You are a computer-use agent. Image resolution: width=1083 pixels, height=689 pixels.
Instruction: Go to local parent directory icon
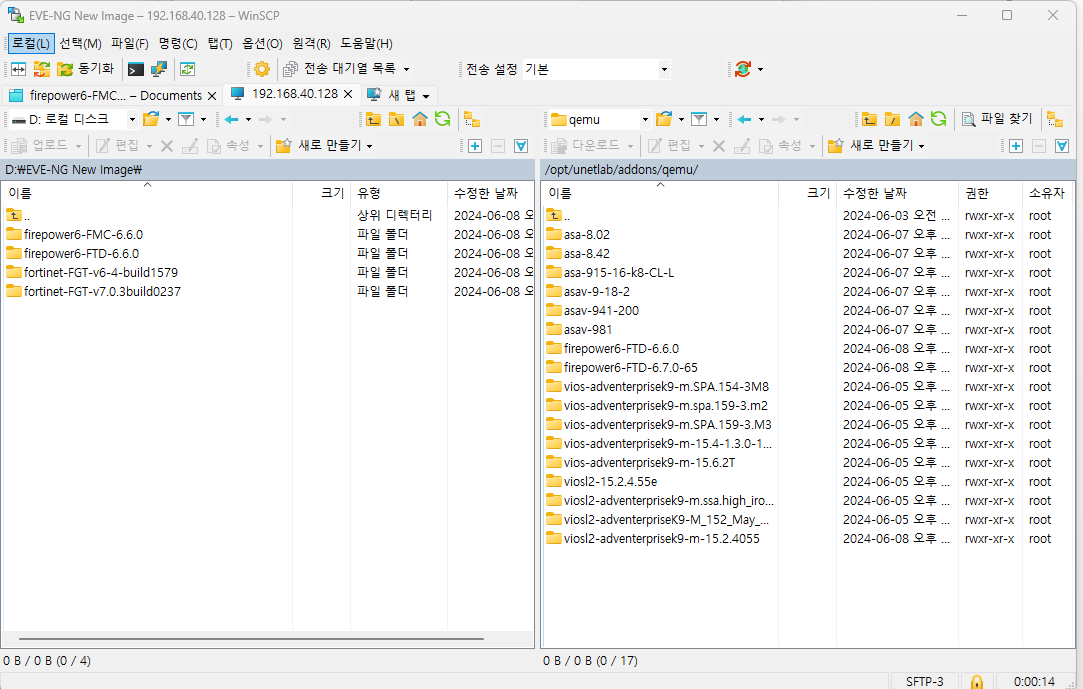coord(374,119)
